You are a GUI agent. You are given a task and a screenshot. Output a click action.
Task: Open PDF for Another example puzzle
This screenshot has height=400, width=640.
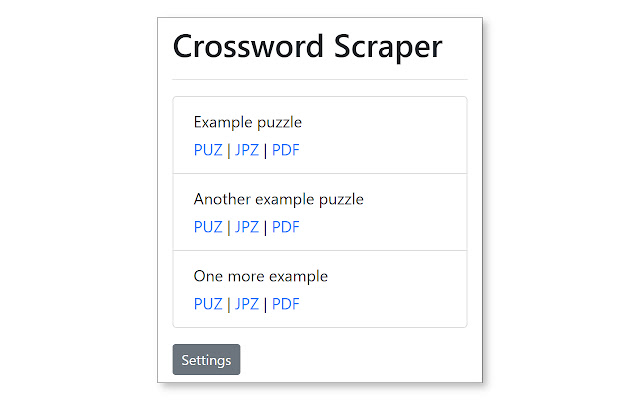(x=285, y=227)
